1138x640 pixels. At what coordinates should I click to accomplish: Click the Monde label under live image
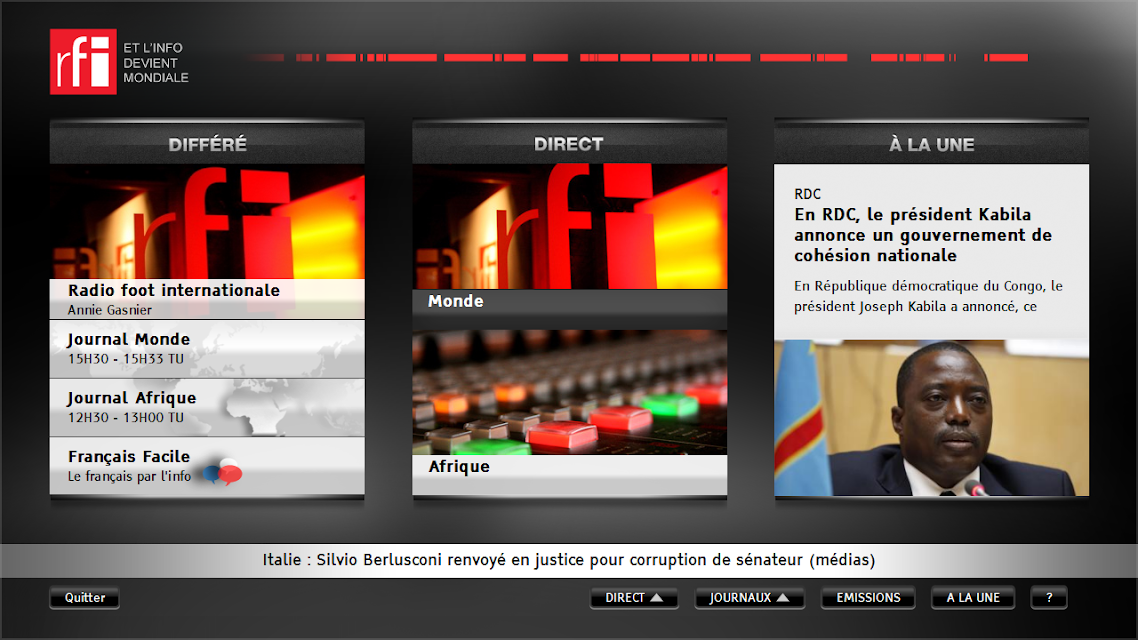coord(456,301)
